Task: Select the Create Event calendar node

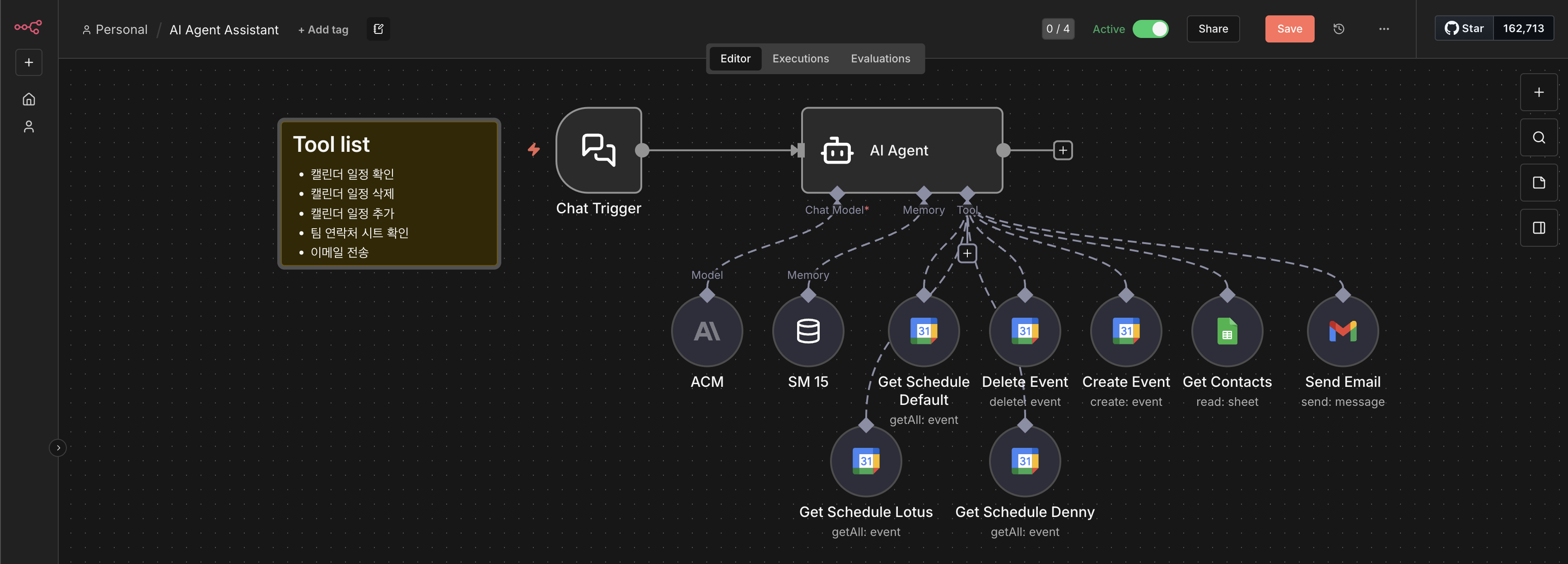Action: 1126,331
